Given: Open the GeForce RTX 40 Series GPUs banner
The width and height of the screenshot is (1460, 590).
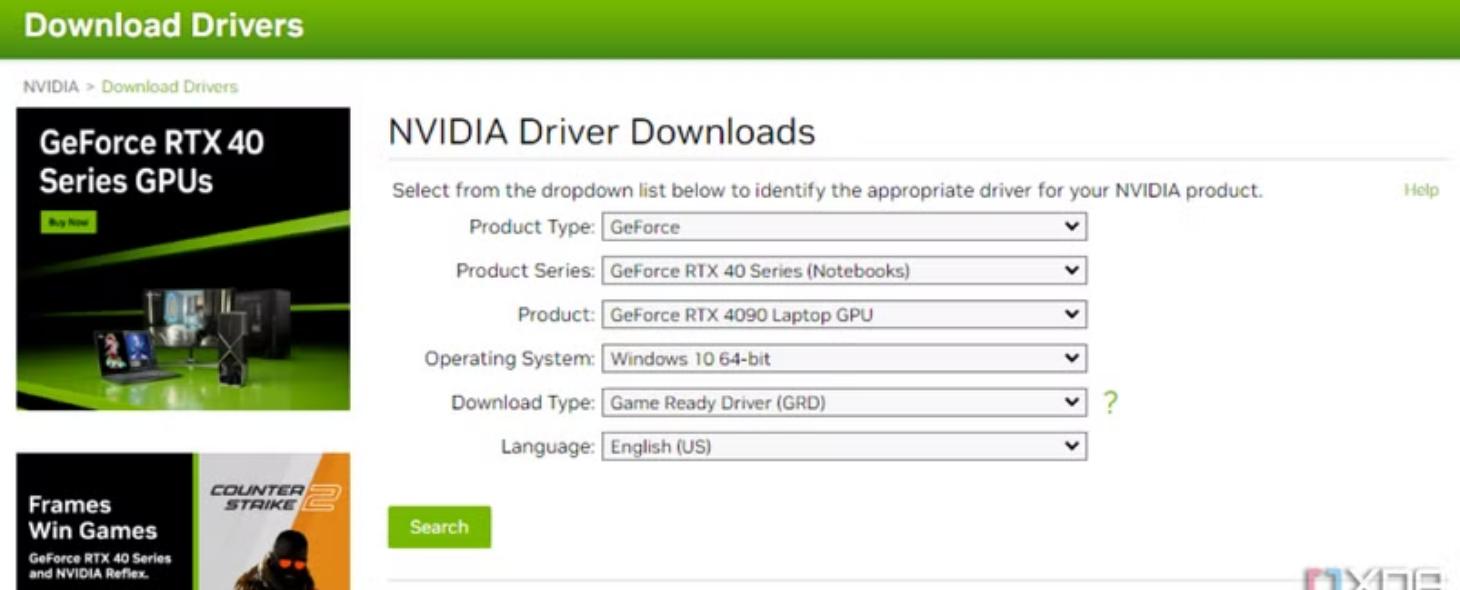Looking at the screenshot, I should 183,259.
